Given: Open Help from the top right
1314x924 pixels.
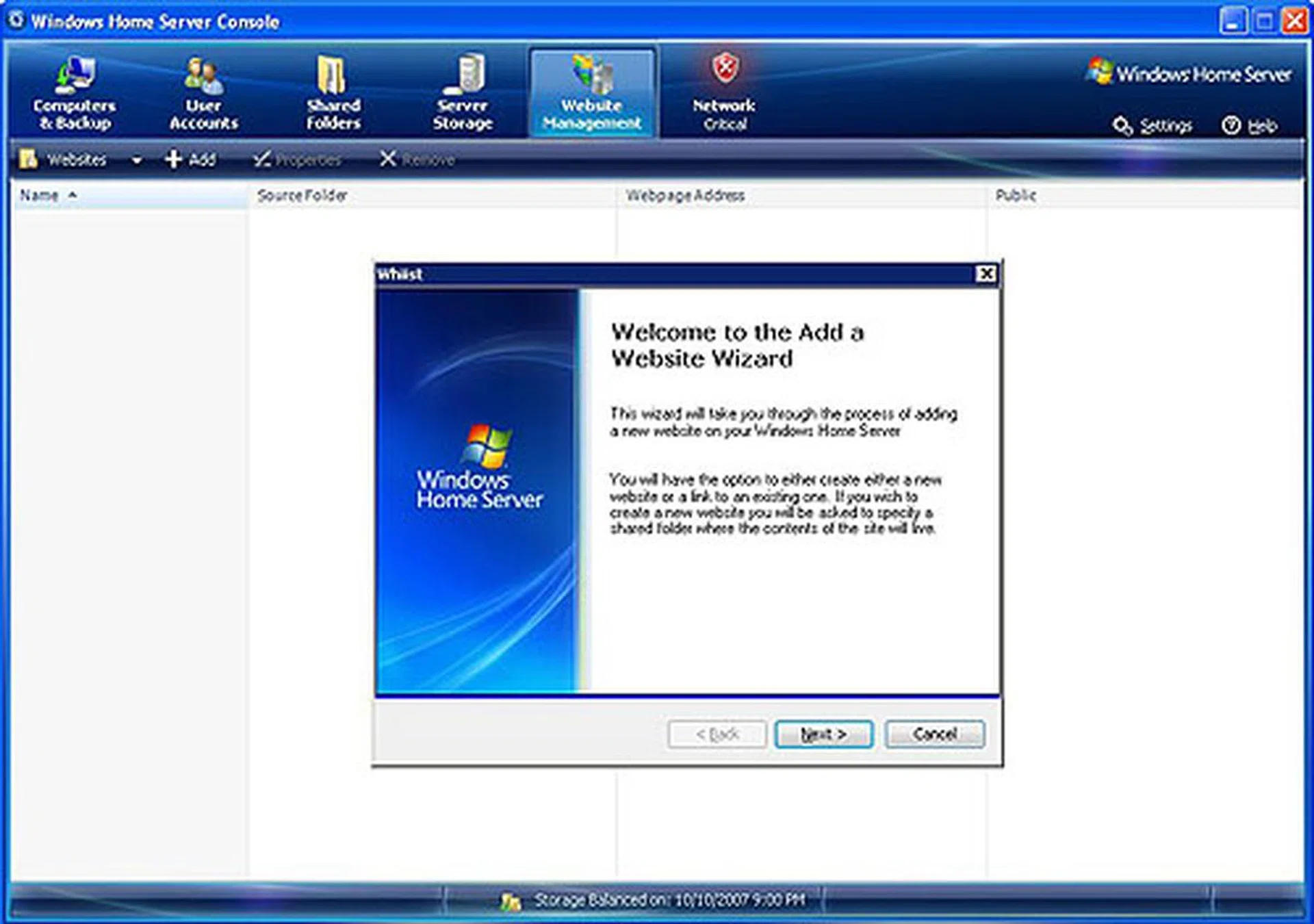Looking at the screenshot, I should tap(1259, 125).
